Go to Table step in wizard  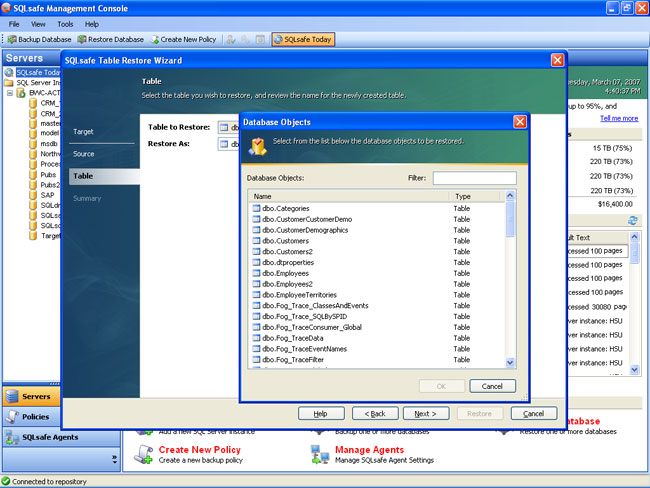coord(104,176)
